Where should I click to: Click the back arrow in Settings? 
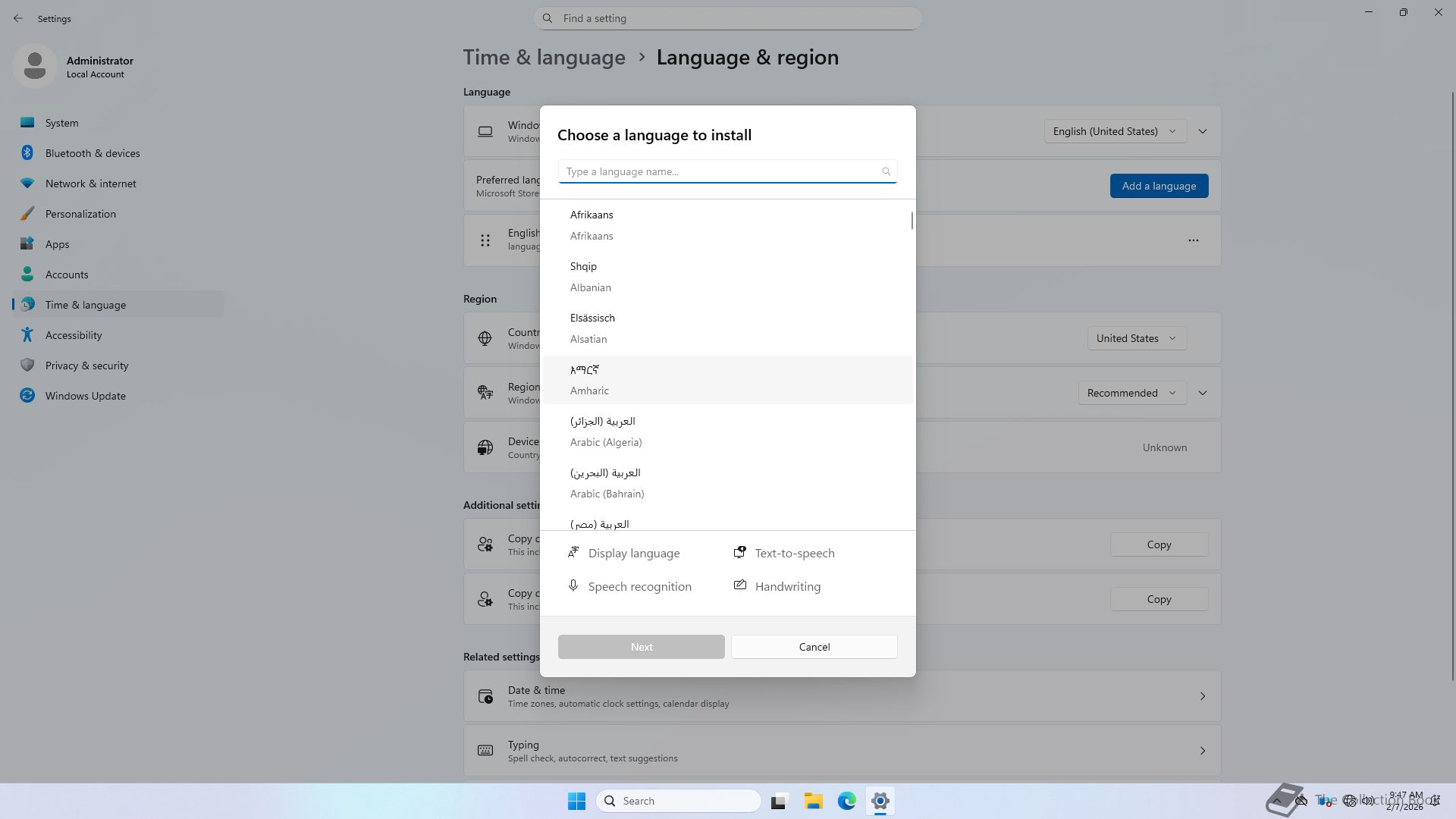tap(18, 18)
